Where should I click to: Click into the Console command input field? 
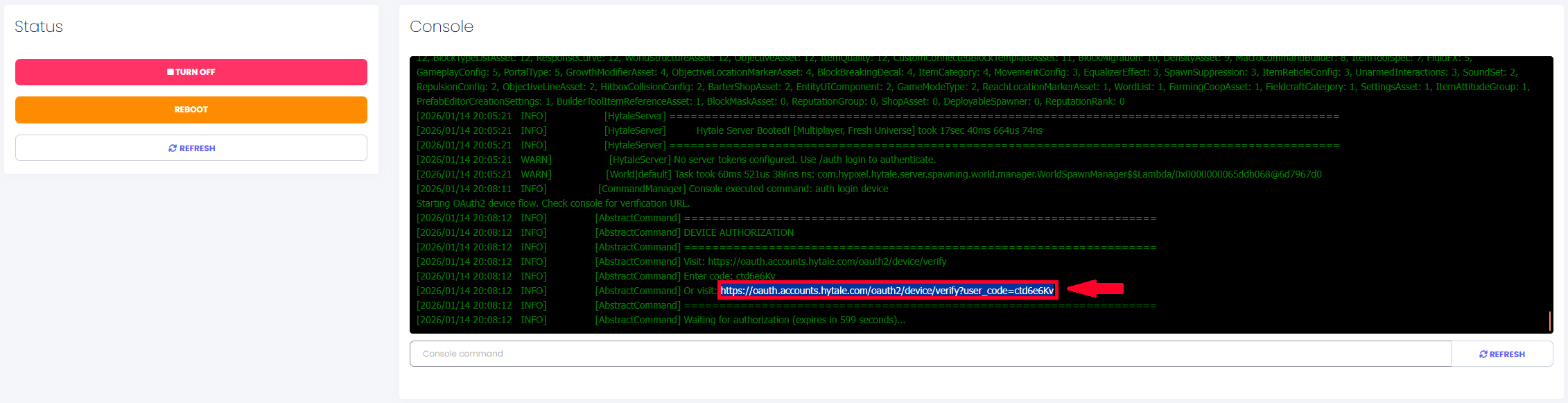coord(930,354)
